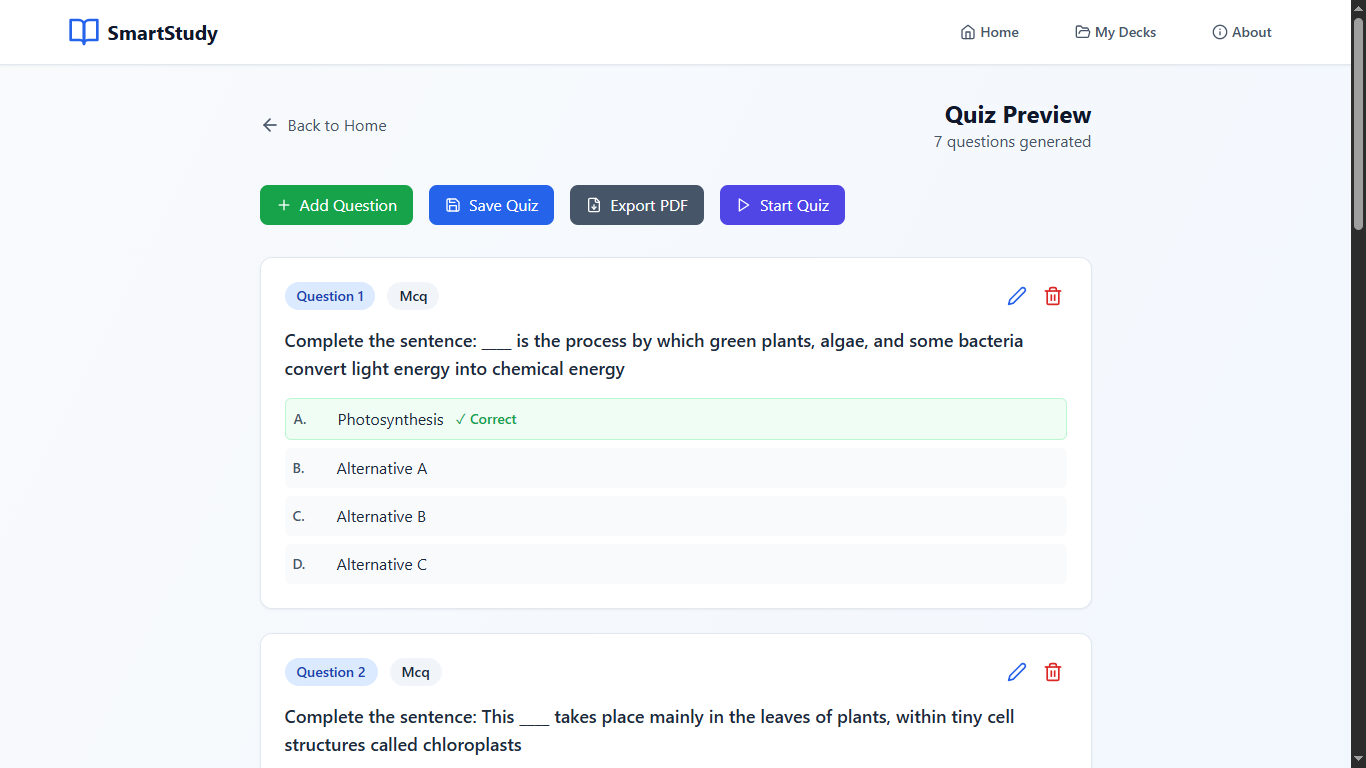Select the Photosynthesis answer option

pos(676,419)
